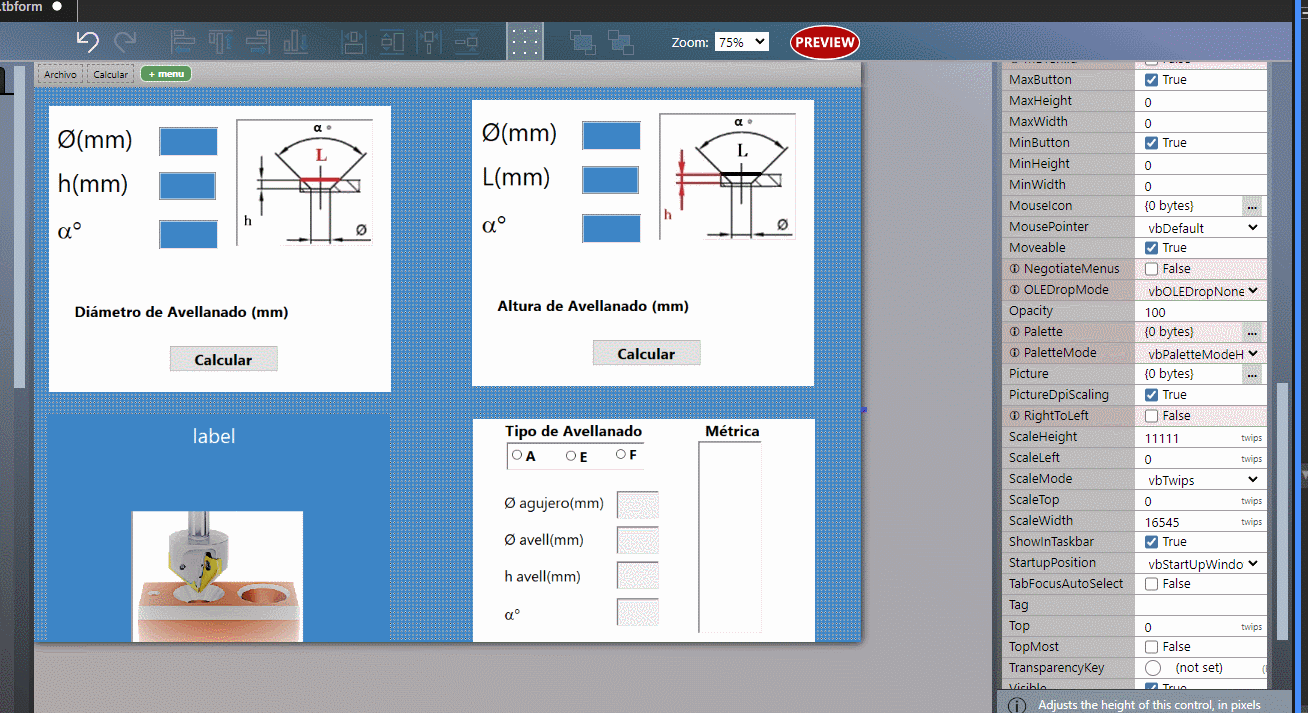Image resolution: width=1308 pixels, height=713 pixels.
Task: Open the Palette ellipsis browse button
Action: click(x=1252, y=332)
